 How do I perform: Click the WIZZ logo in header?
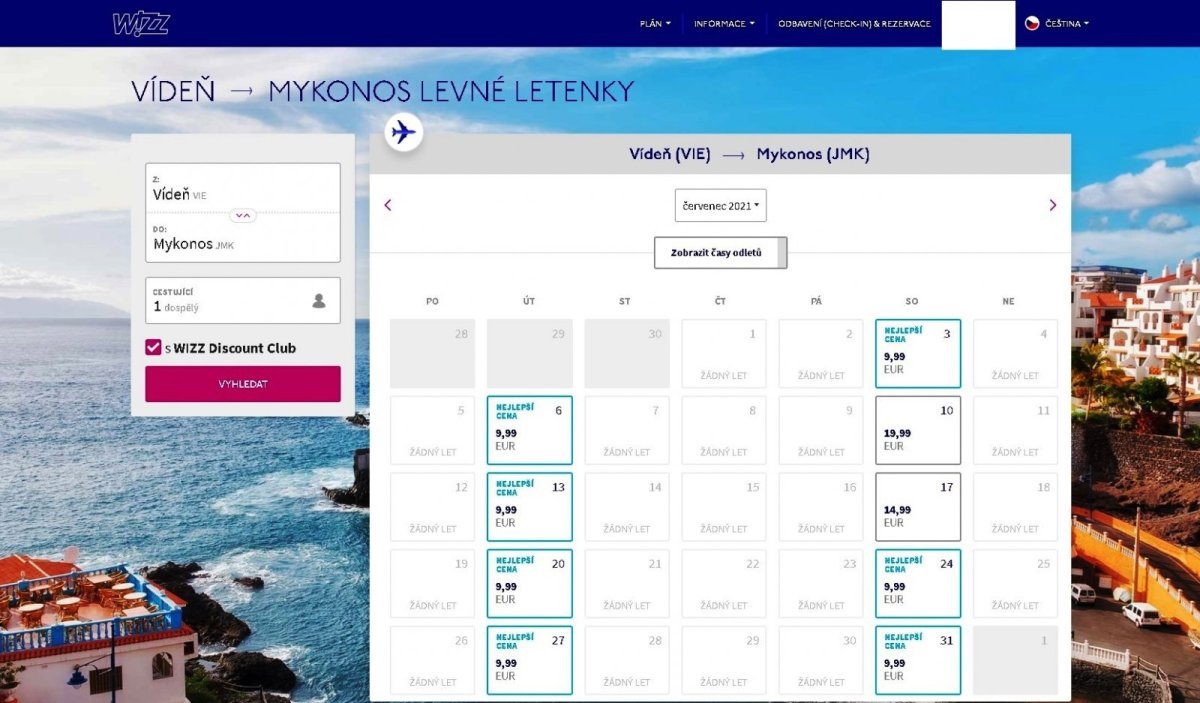tap(141, 24)
